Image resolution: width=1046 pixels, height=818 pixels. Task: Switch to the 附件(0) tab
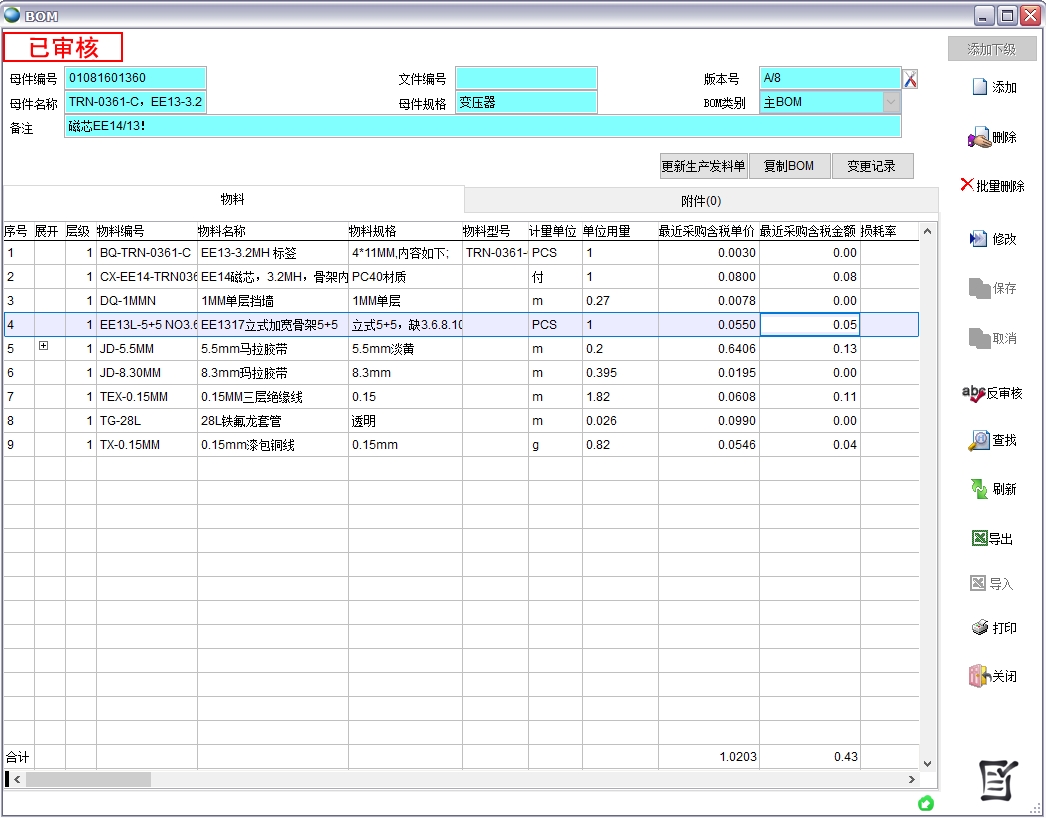click(x=701, y=200)
